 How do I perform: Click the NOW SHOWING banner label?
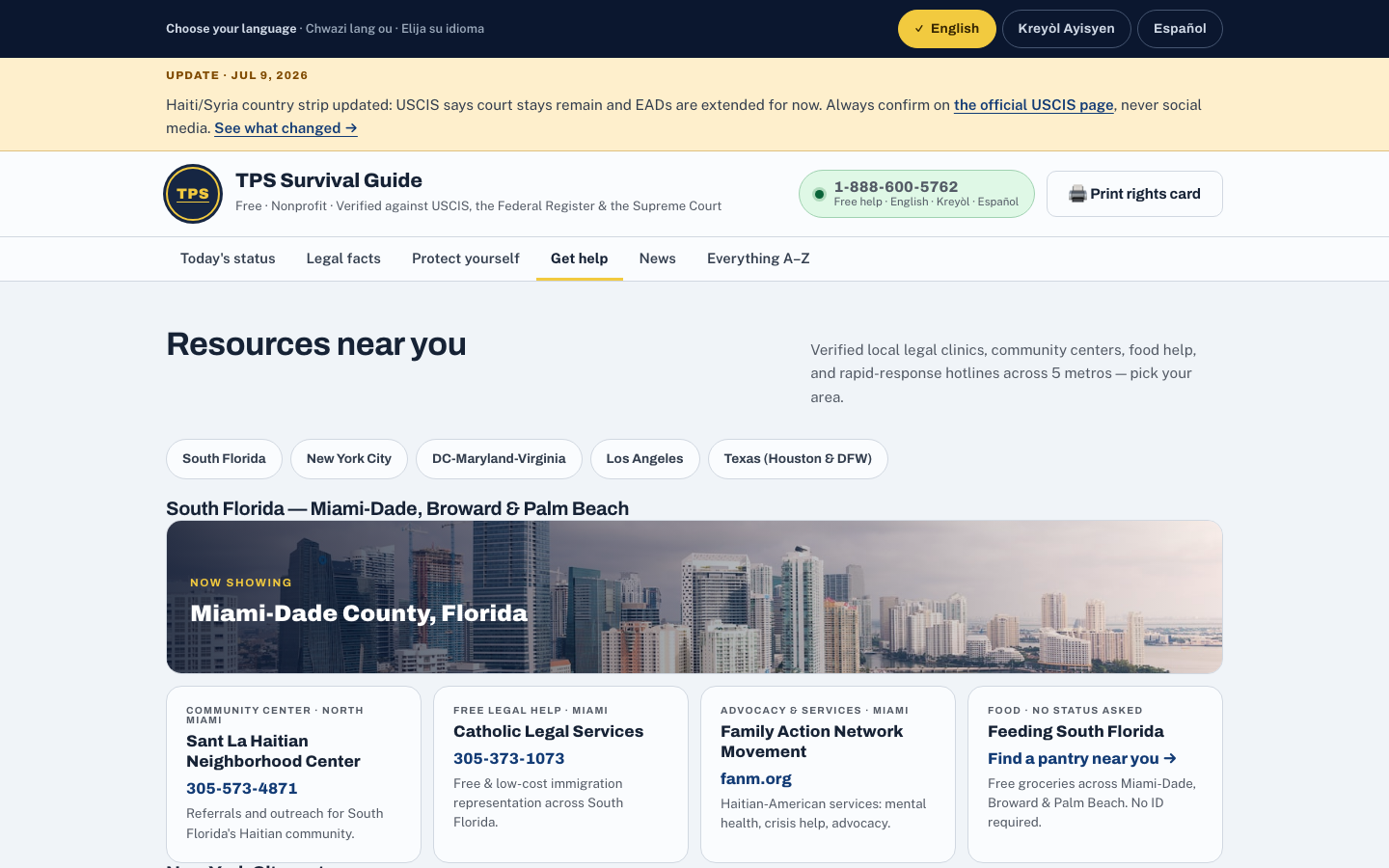tap(241, 583)
